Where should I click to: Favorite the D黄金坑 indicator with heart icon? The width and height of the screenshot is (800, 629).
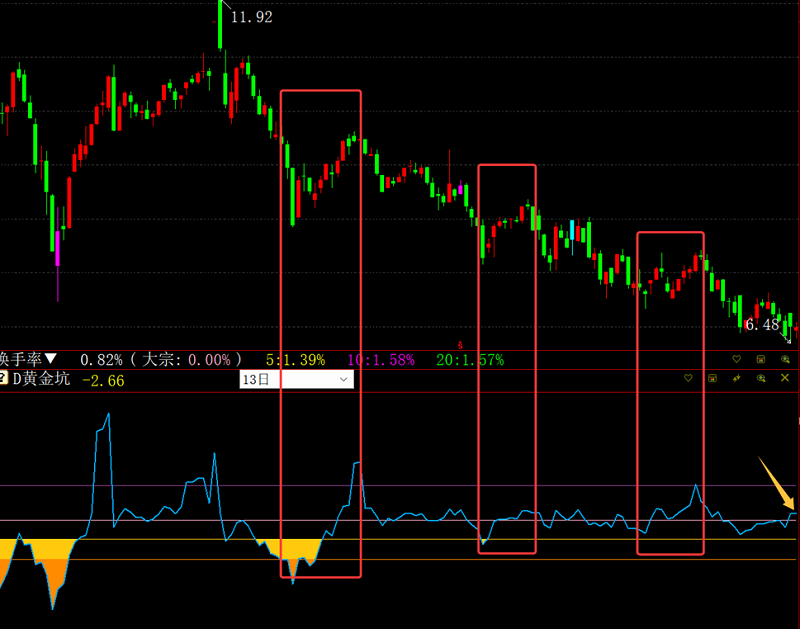(688, 378)
